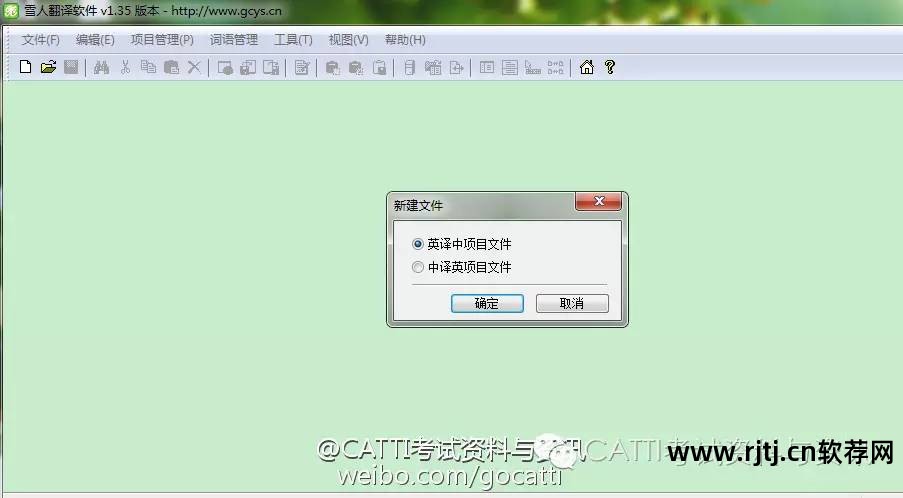
Task: Click the two-column layout view icon
Action: tap(487, 67)
